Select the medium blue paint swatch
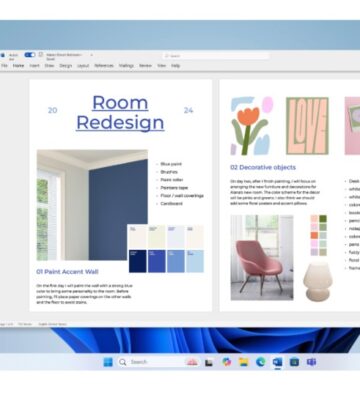 [176, 262]
